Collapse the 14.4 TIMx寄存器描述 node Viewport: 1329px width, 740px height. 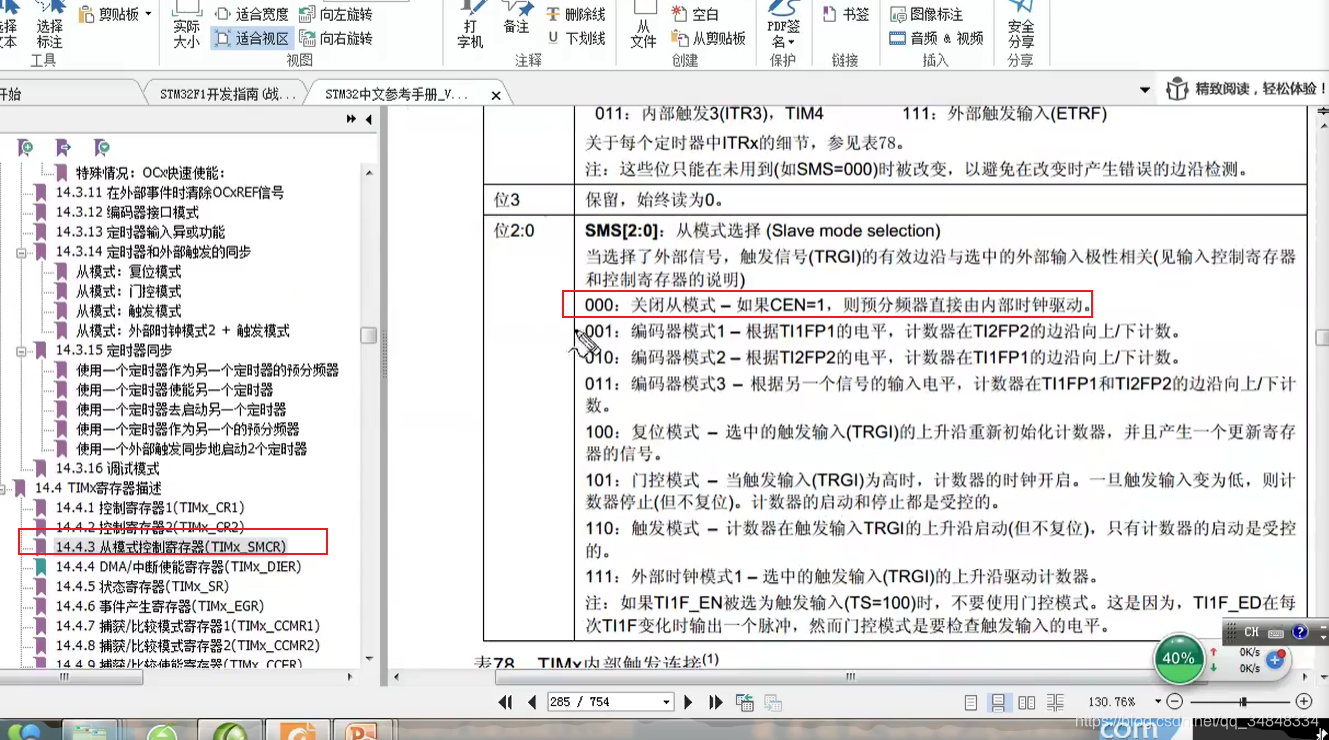[x=2, y=489]
